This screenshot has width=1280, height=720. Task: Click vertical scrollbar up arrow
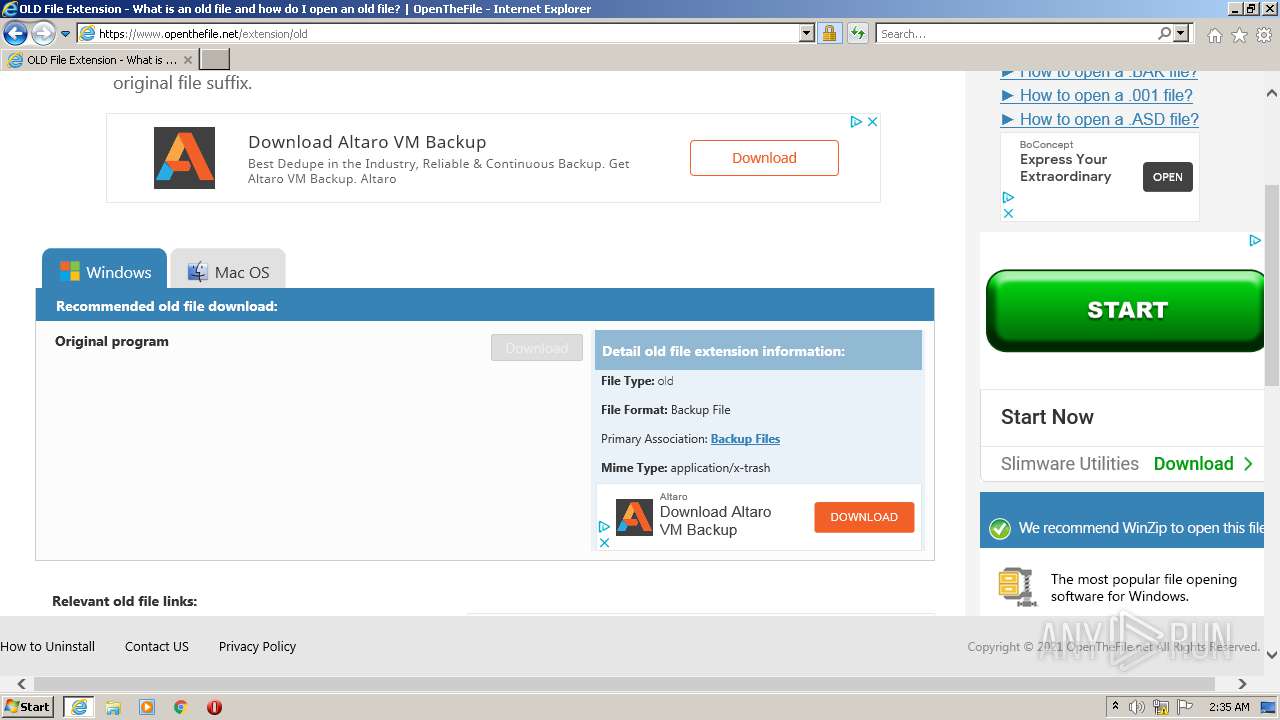[1272, 93]
